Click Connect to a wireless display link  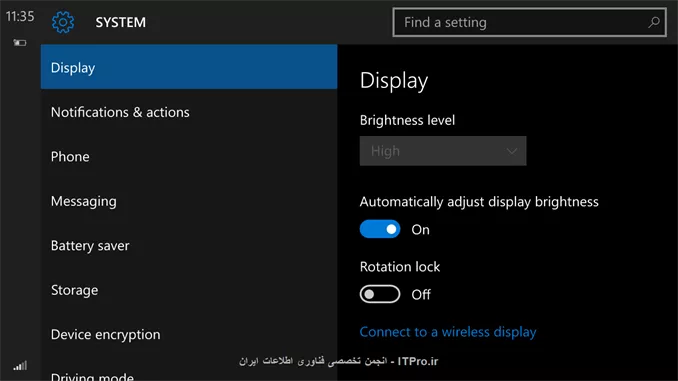click(448, 332)
